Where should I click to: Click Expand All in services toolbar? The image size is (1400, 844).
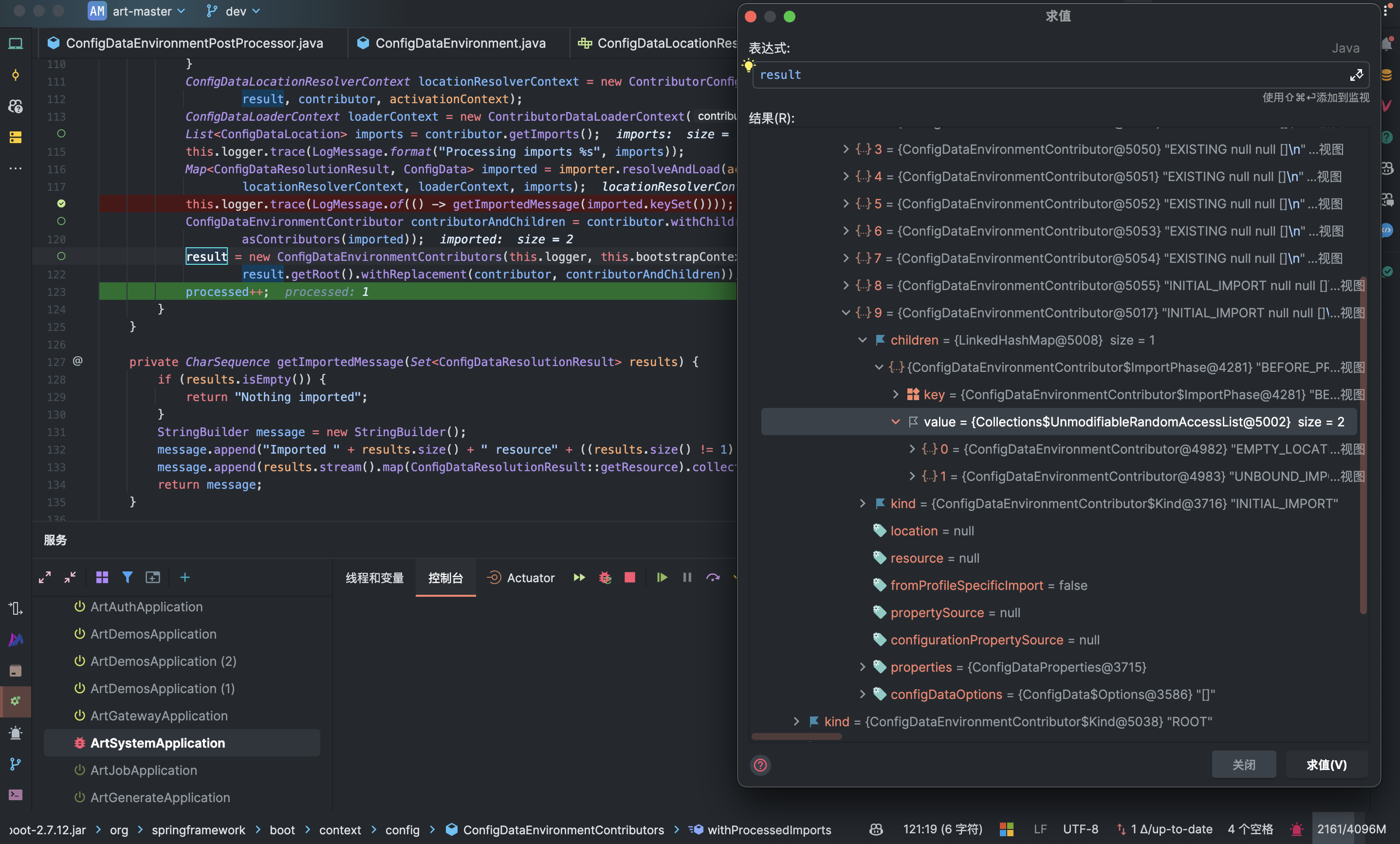click(x=45, y=578)
